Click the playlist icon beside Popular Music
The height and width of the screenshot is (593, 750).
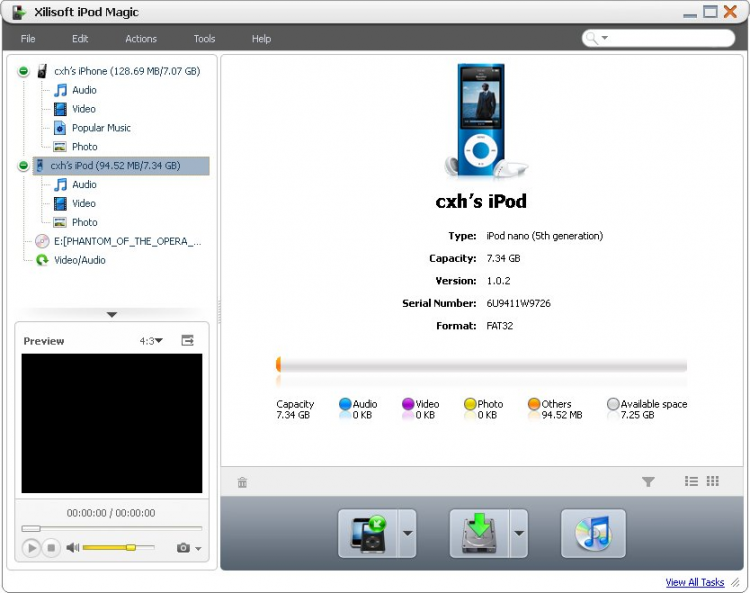pyautogui.click(x=60, y=128)
